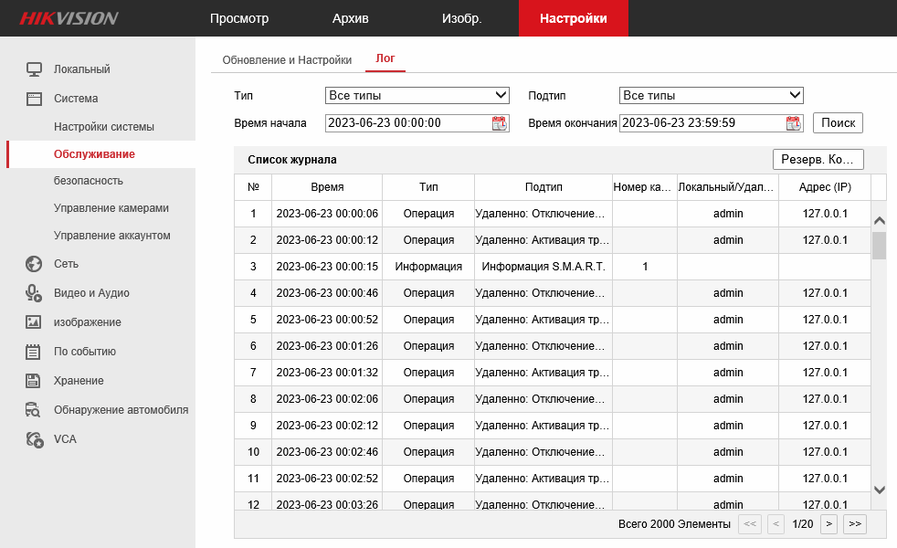Image resolution: width=897 pixels, height=548 pixels.
Task: Switch to Просмотр tab
Action: [239, 18]
